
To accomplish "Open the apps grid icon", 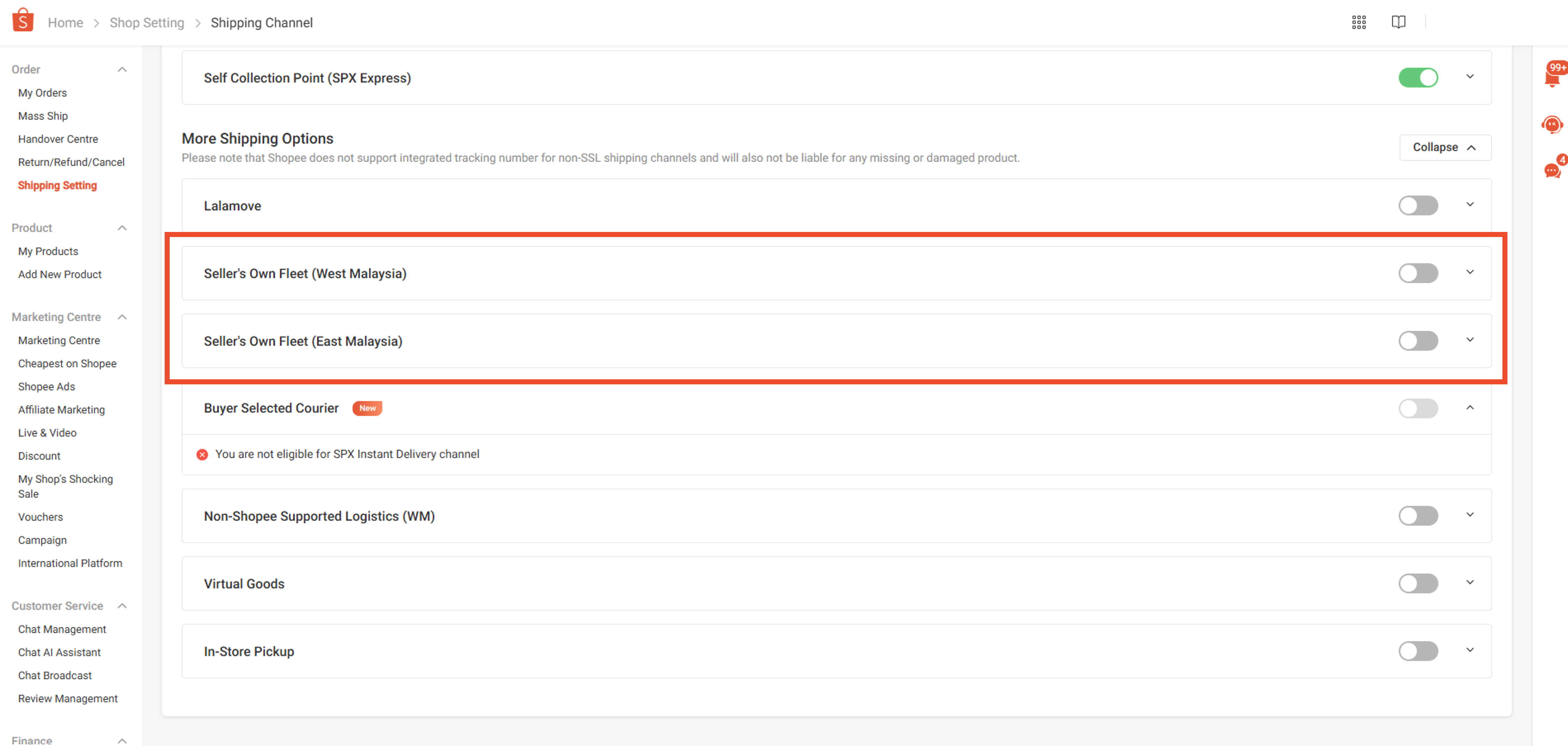I will (x=1359, y=23).
